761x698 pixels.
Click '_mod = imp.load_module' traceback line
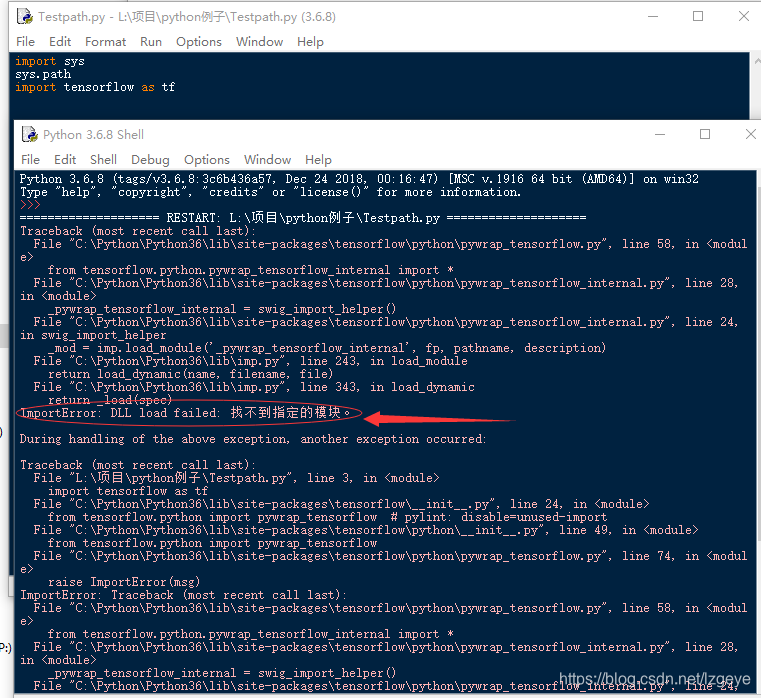tap(327, 348)
